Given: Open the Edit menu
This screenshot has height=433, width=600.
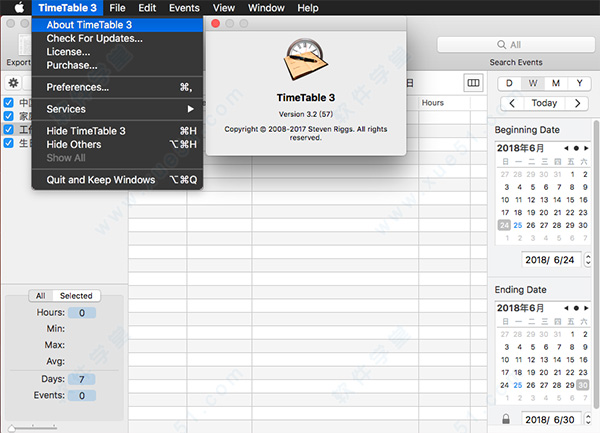Looking at the screenshot, I should pos(147,8).
